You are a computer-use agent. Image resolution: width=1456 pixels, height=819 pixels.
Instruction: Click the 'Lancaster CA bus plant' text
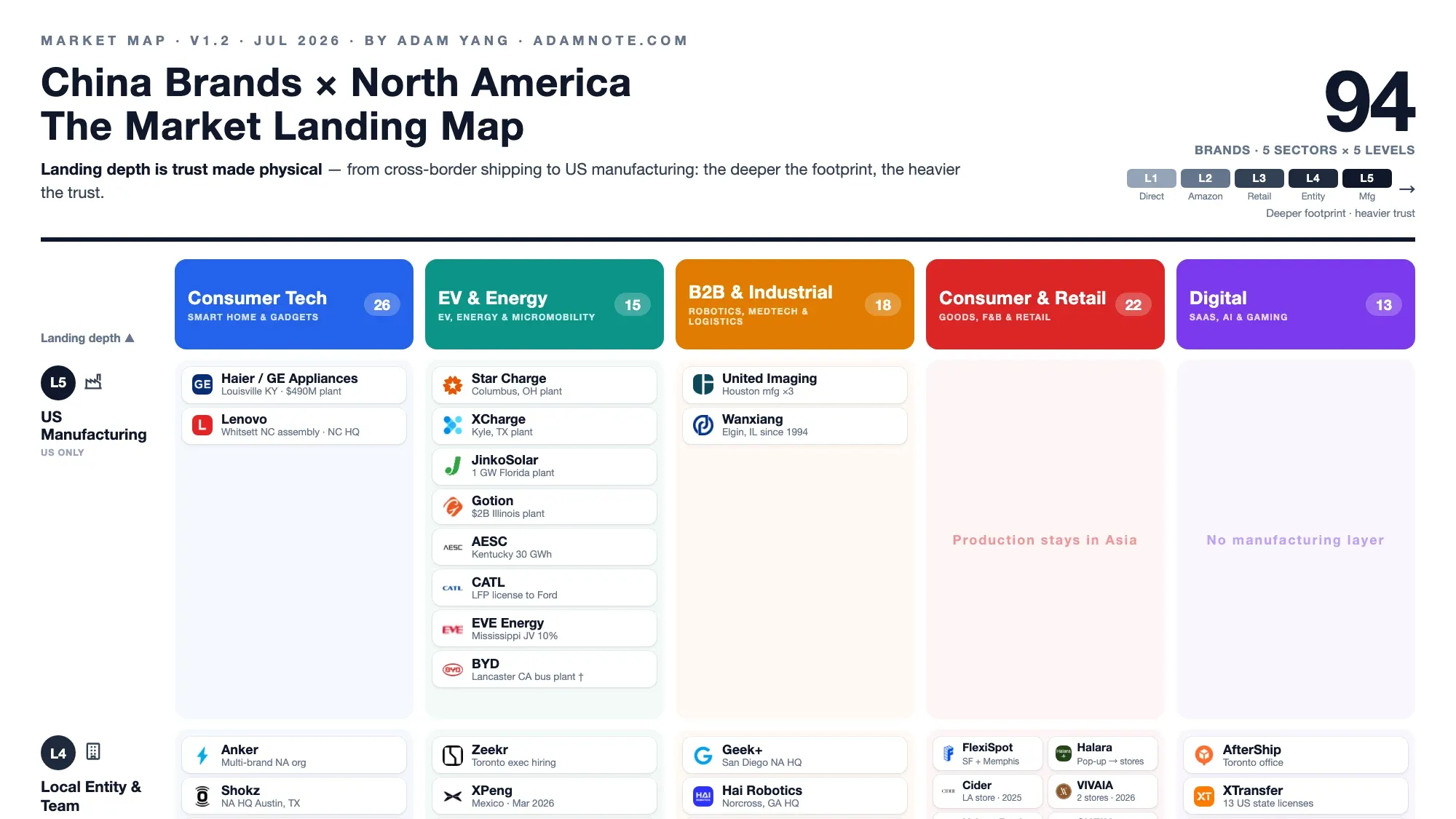[523, 676]
